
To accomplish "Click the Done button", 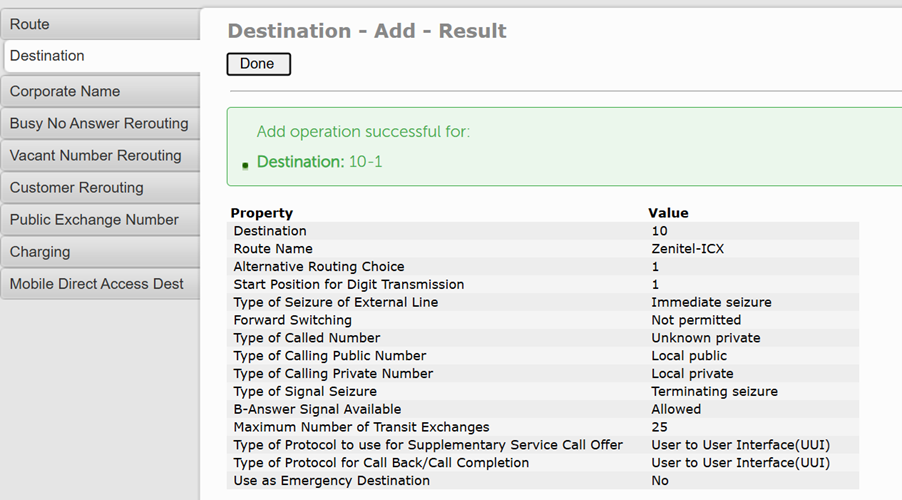I will (x=258, y=64).
